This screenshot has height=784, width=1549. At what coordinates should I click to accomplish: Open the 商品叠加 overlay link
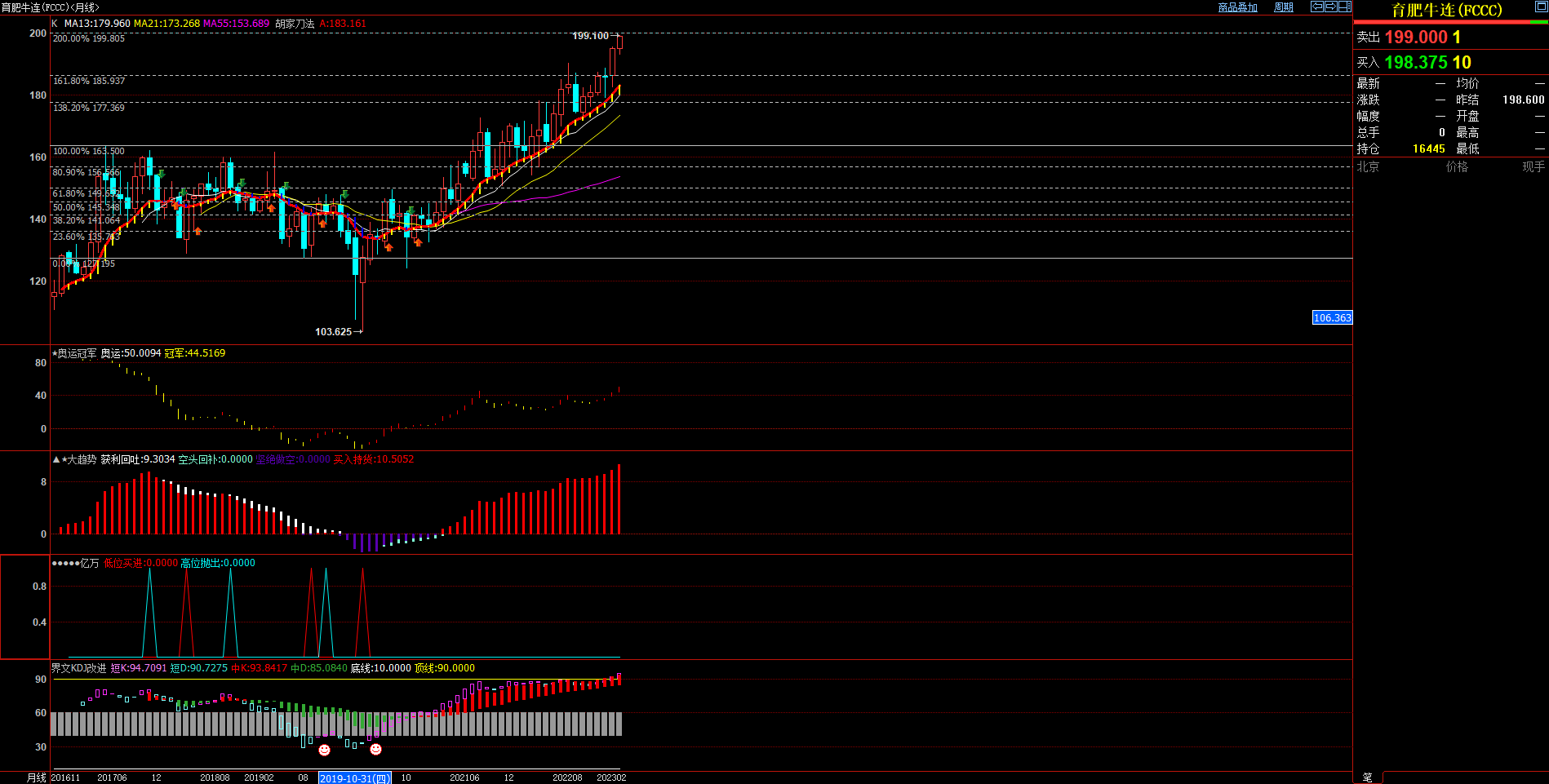1237,7
